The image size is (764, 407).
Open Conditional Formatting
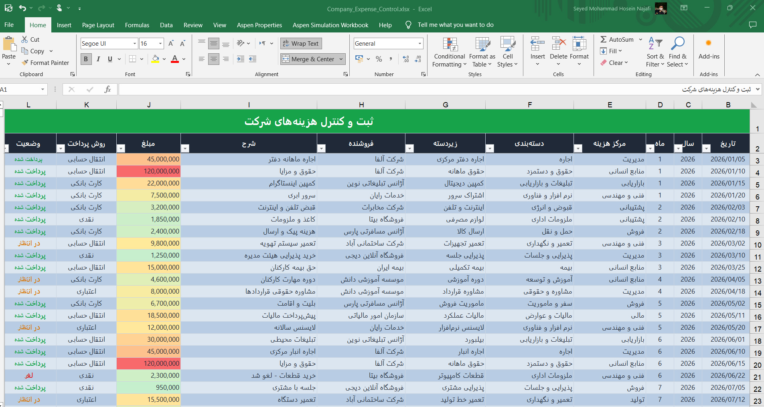(x=449, y=52)
